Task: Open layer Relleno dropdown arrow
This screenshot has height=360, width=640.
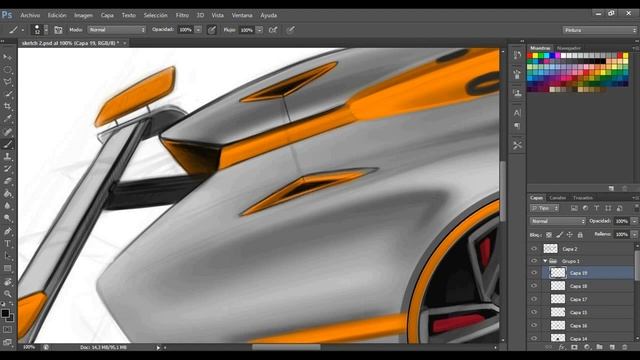Action: 634,234
